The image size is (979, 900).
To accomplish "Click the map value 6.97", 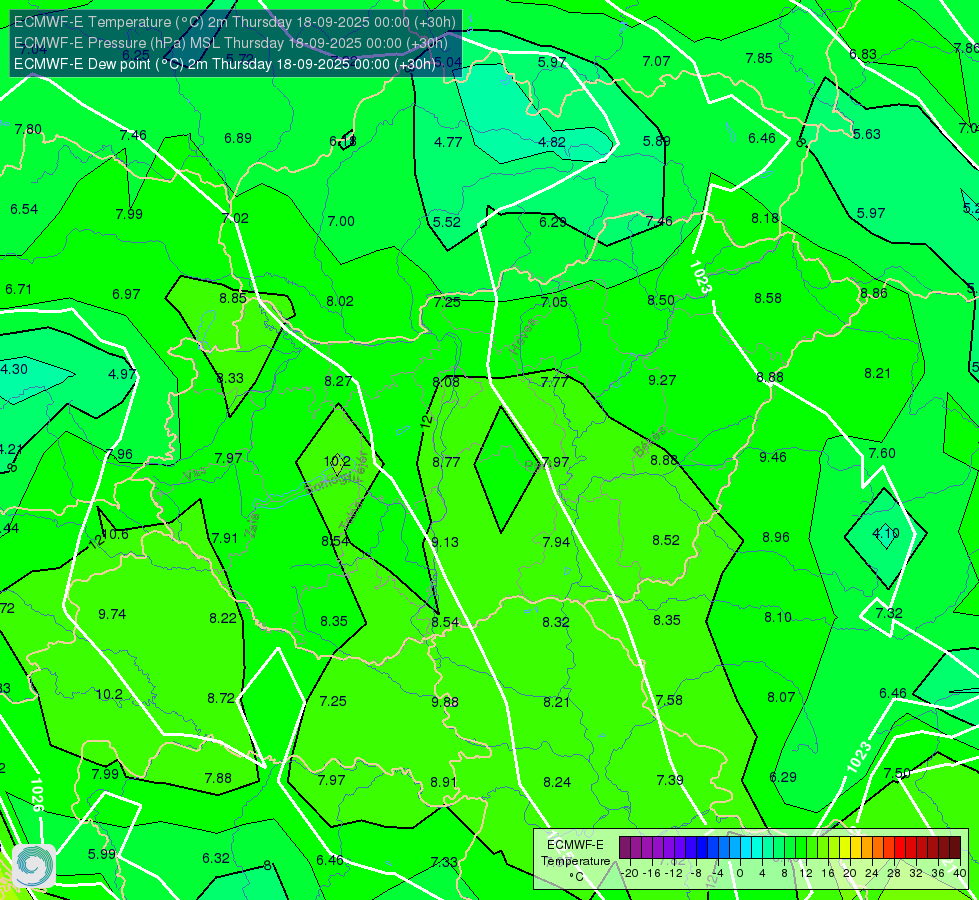I will coord(126,294).
